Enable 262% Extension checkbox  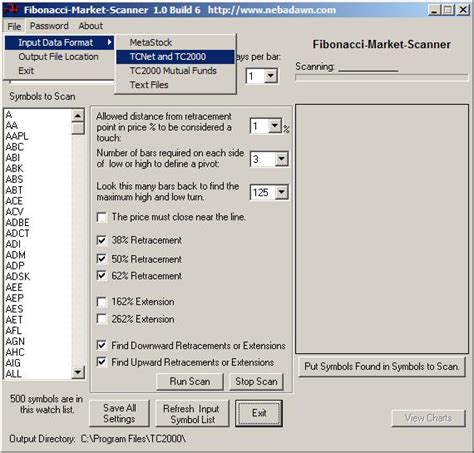(102, 319)
